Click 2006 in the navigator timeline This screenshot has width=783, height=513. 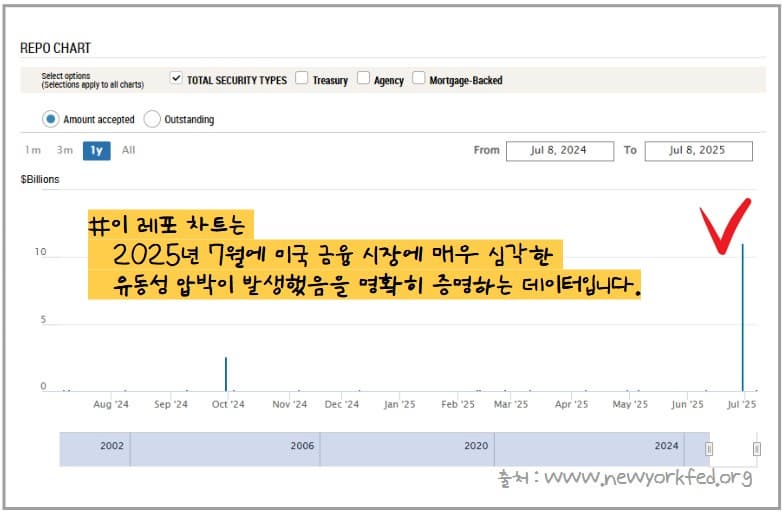[302, 446]
